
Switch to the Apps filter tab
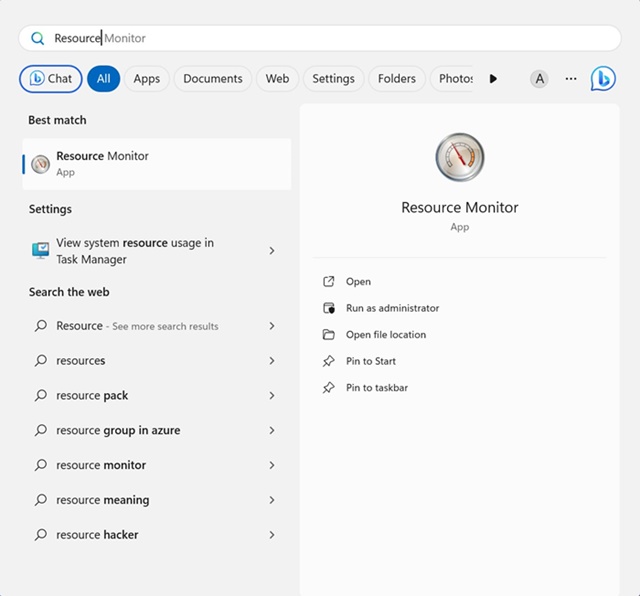pyautogui.click(x=147, y=79)
